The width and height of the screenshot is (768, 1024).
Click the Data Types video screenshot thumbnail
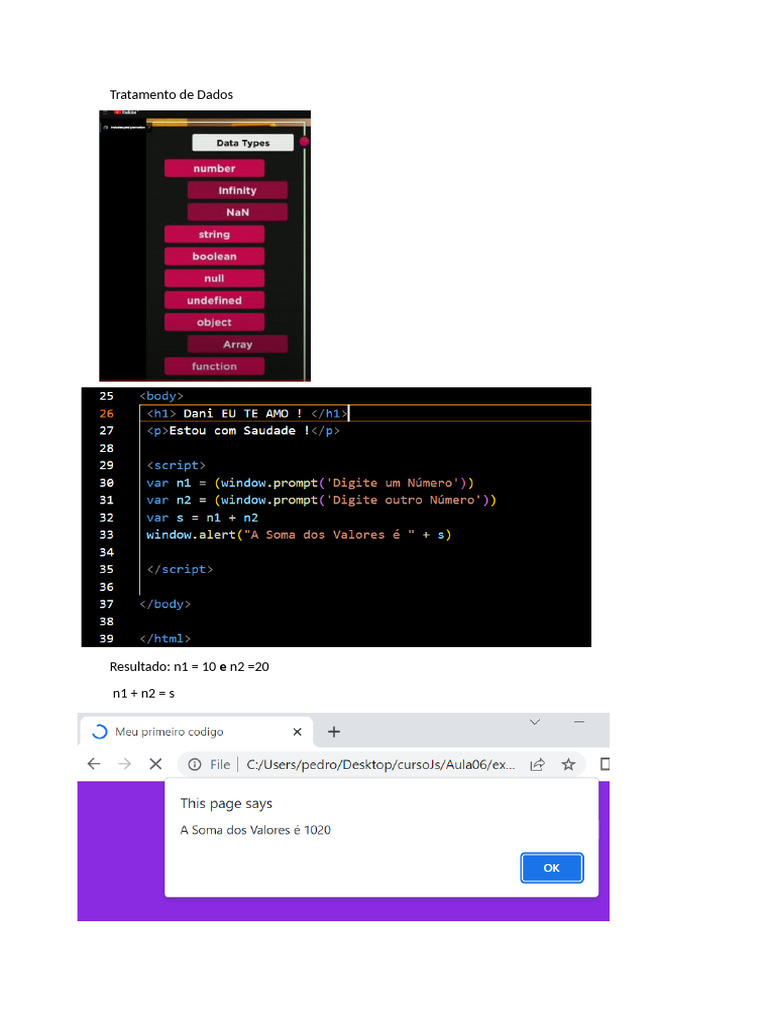click(205, 246)
